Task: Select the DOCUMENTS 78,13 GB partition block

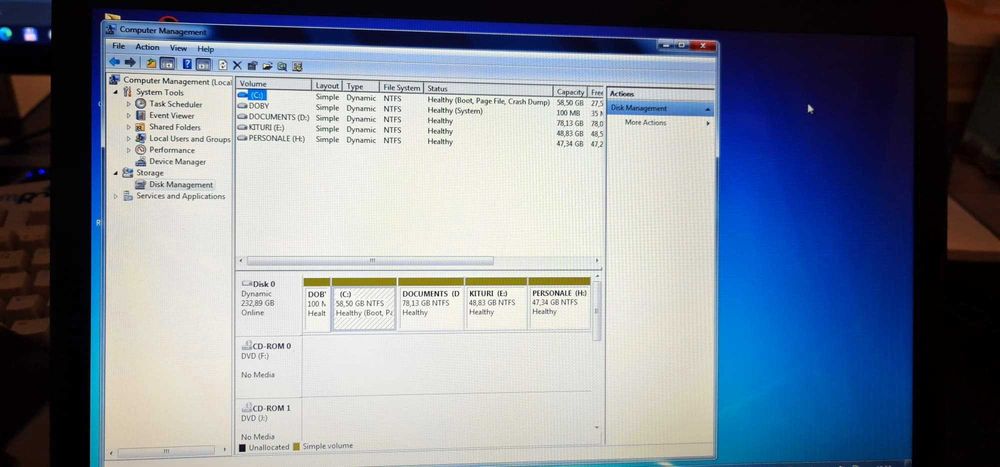Action: pos(431,304)
